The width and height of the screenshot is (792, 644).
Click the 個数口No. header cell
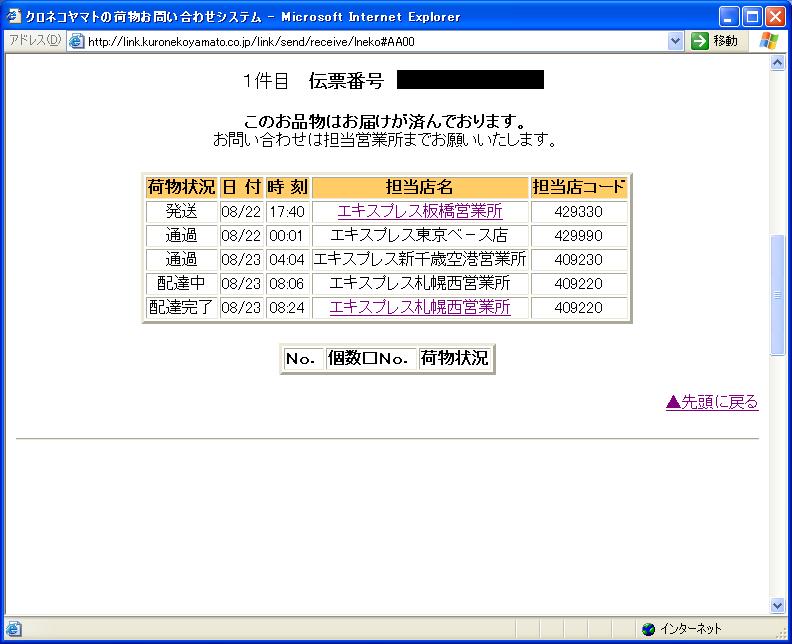click(x=371, y=359)
